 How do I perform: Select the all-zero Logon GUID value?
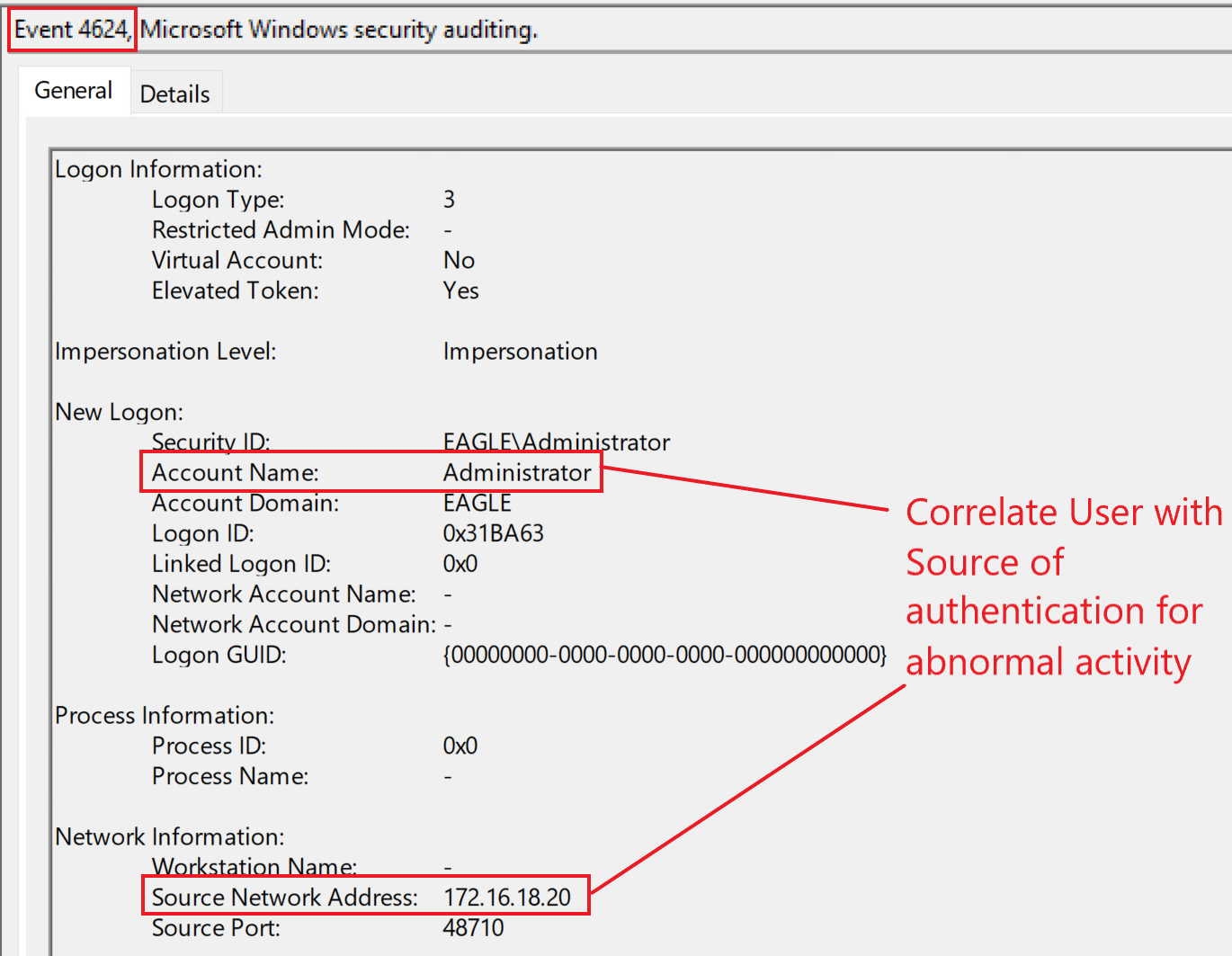665,656
